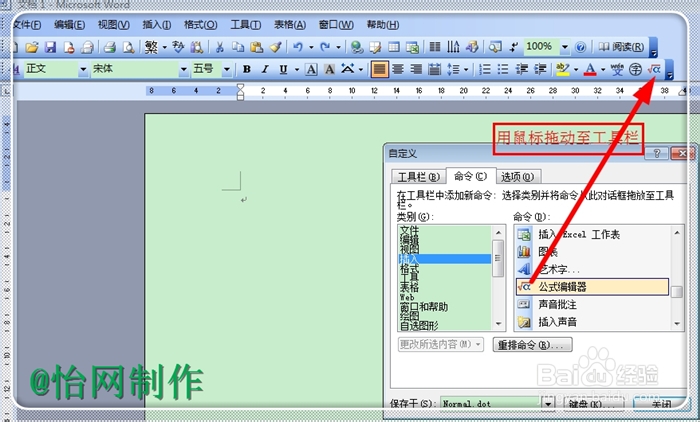Open the 格式(O) menu
Viewport: 700px width, 422px height.
[x=201, y=25]
